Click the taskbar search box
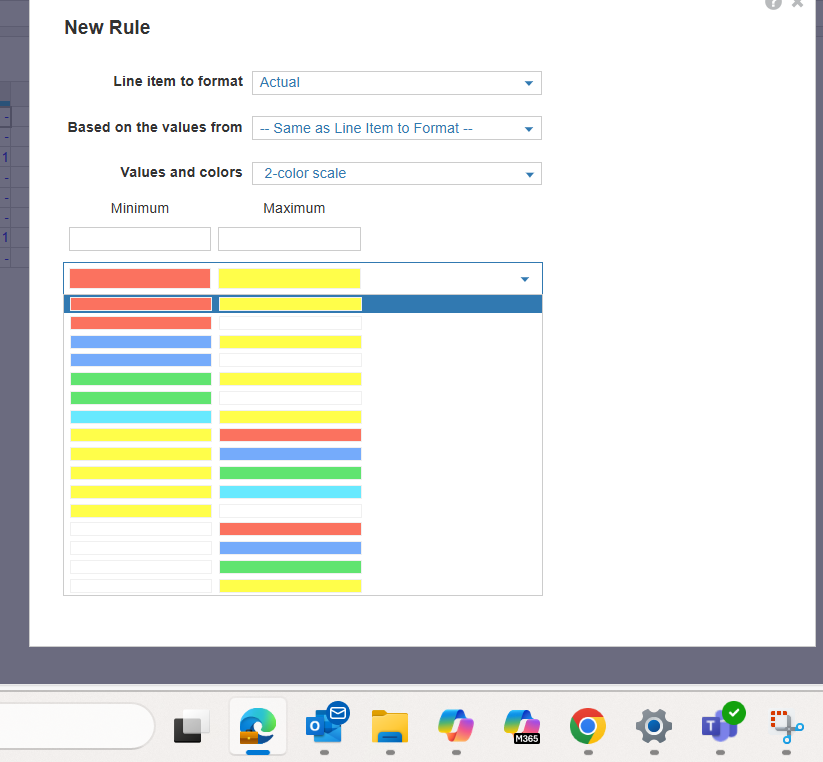The width and height of the screenshot is (823, 762). 76,726
